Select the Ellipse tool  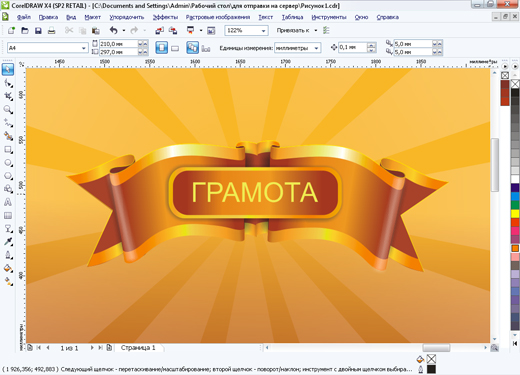(8, 163)
